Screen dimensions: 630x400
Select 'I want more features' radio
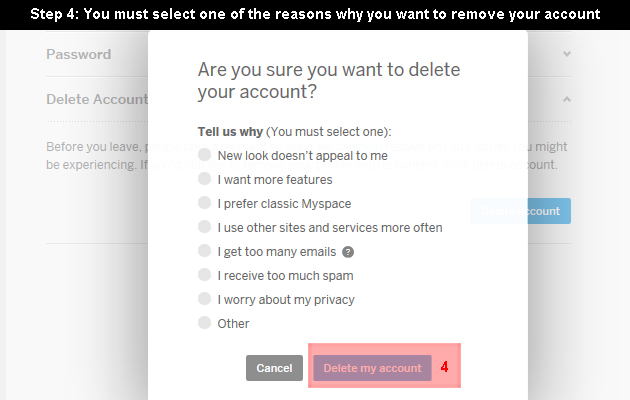click(x=205, y=179)
